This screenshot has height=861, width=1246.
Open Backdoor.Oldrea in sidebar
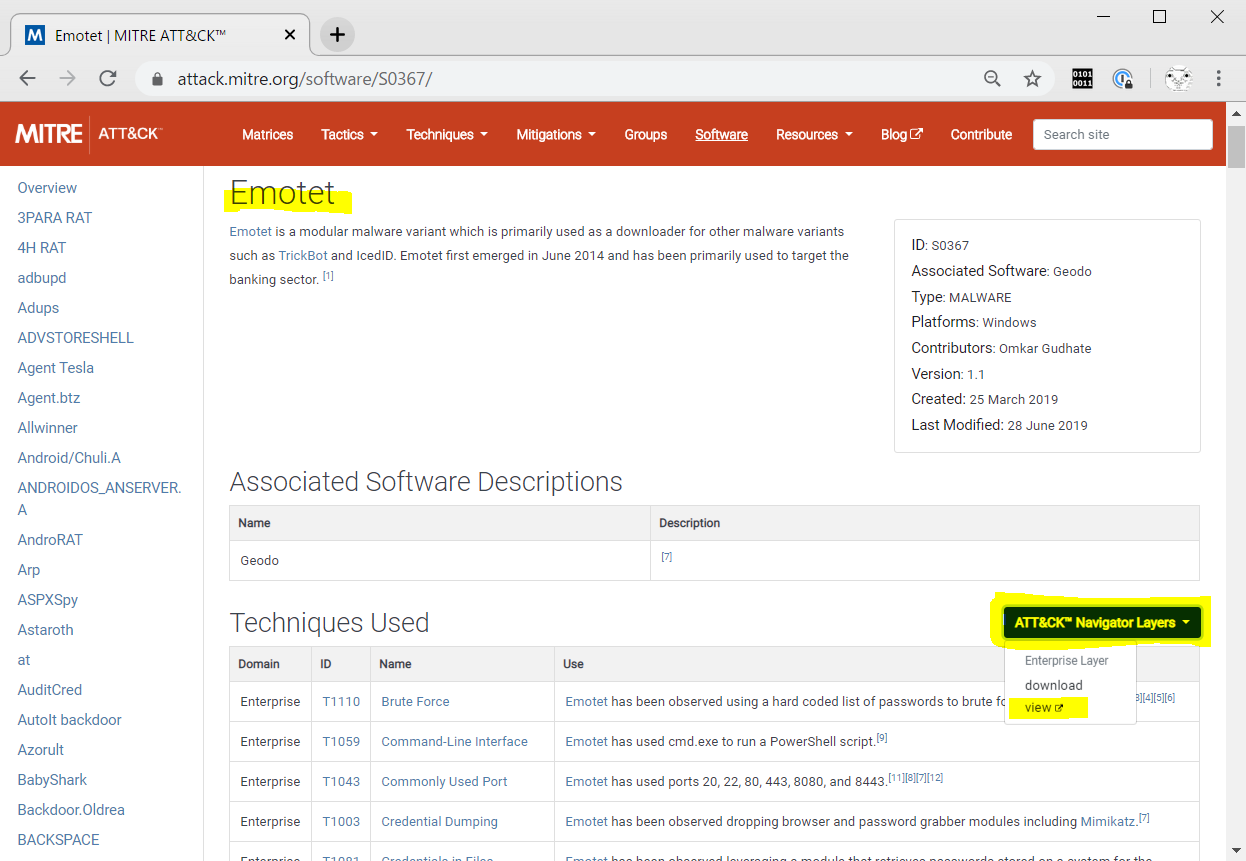(71, 810)
